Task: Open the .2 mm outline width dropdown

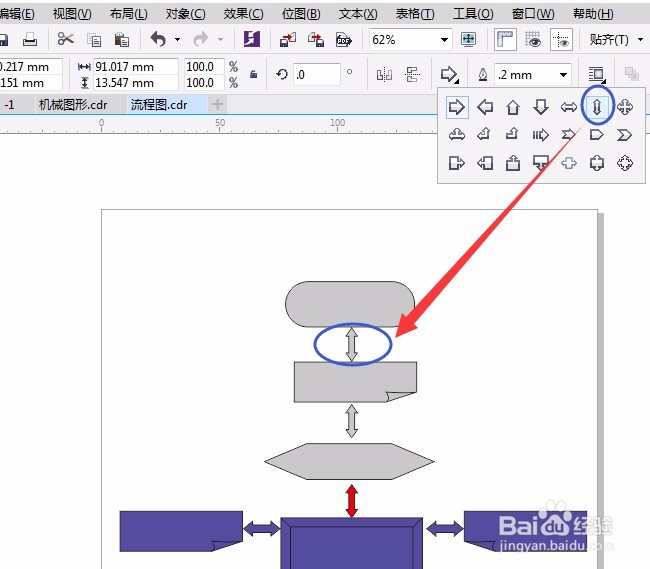Action: [x=563, y=75]
